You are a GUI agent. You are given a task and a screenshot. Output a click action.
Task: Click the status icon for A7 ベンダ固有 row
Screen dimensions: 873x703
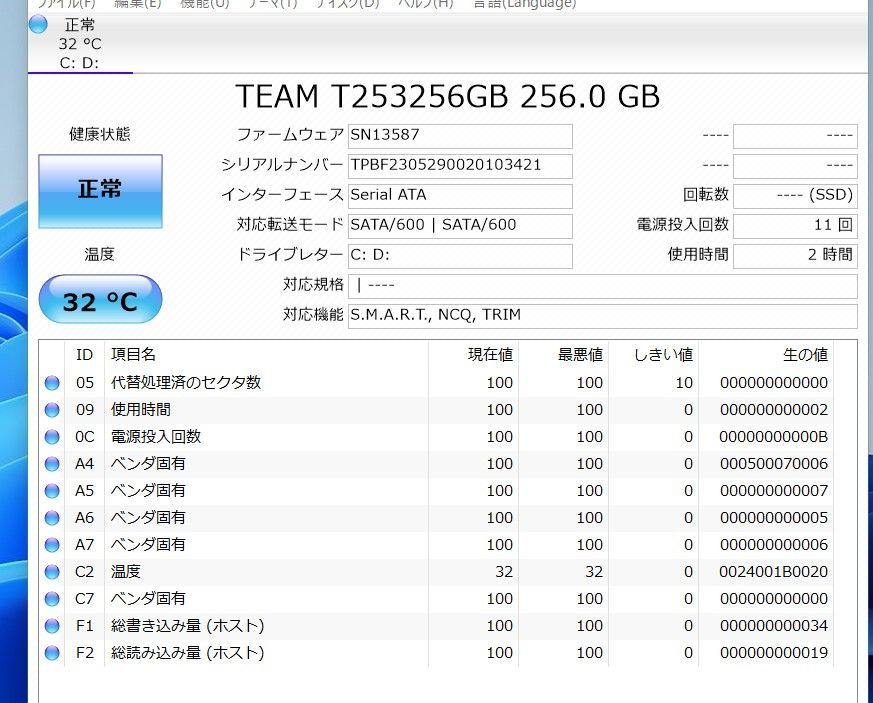click(52, 544)
